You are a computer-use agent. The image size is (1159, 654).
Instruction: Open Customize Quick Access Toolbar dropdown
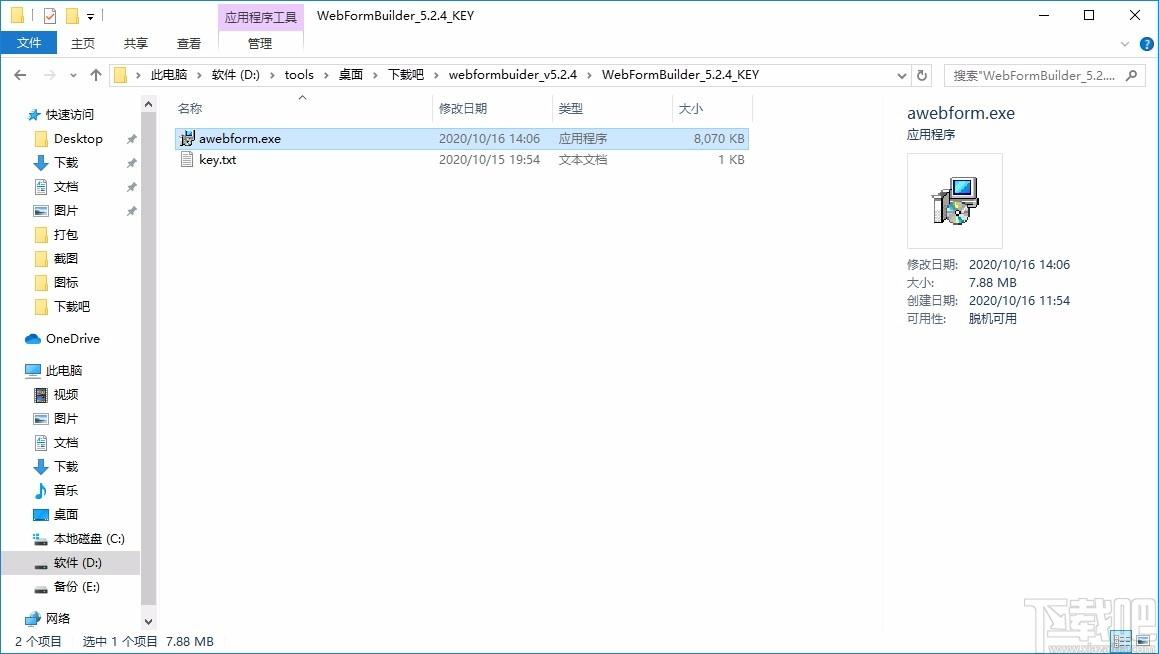pyautogui.click(x=90, y=16)
